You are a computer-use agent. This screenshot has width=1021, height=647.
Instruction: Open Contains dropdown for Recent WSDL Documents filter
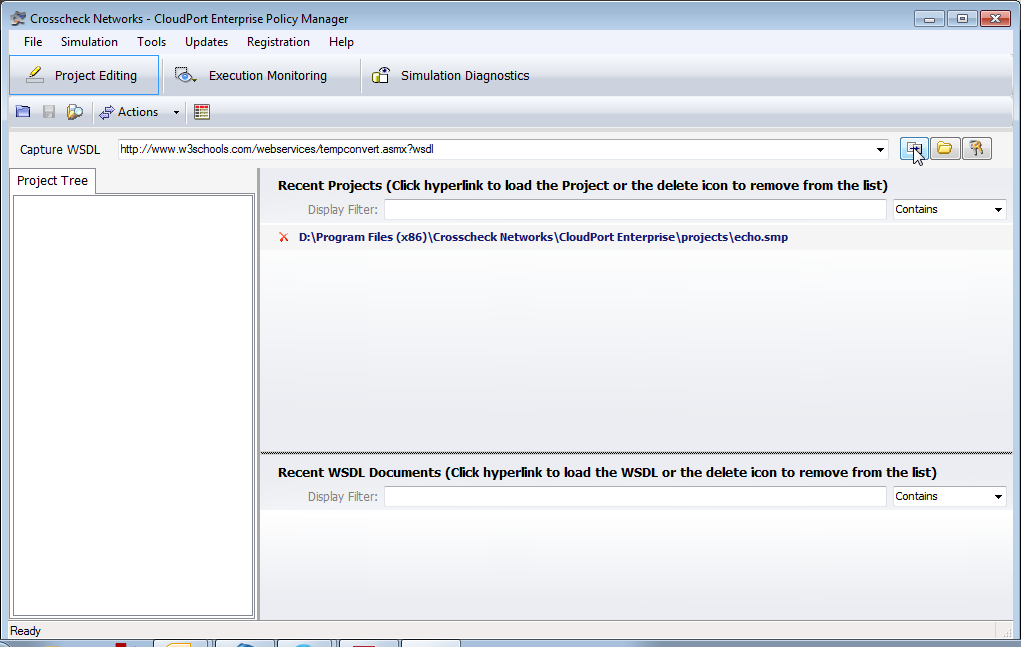point(998,497)
